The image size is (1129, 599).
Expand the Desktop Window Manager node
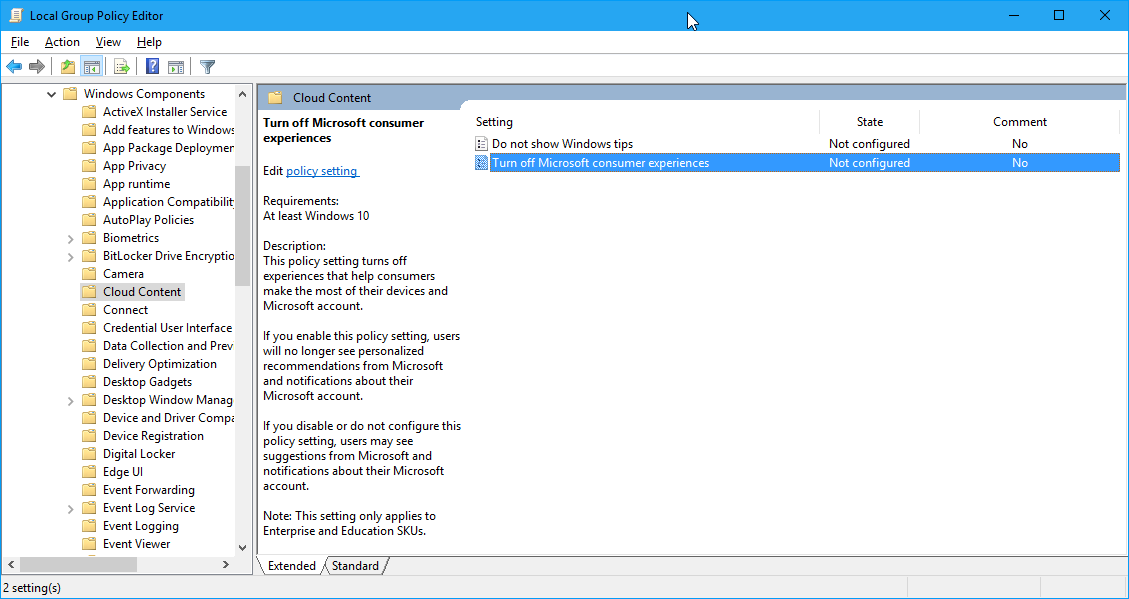71,400
